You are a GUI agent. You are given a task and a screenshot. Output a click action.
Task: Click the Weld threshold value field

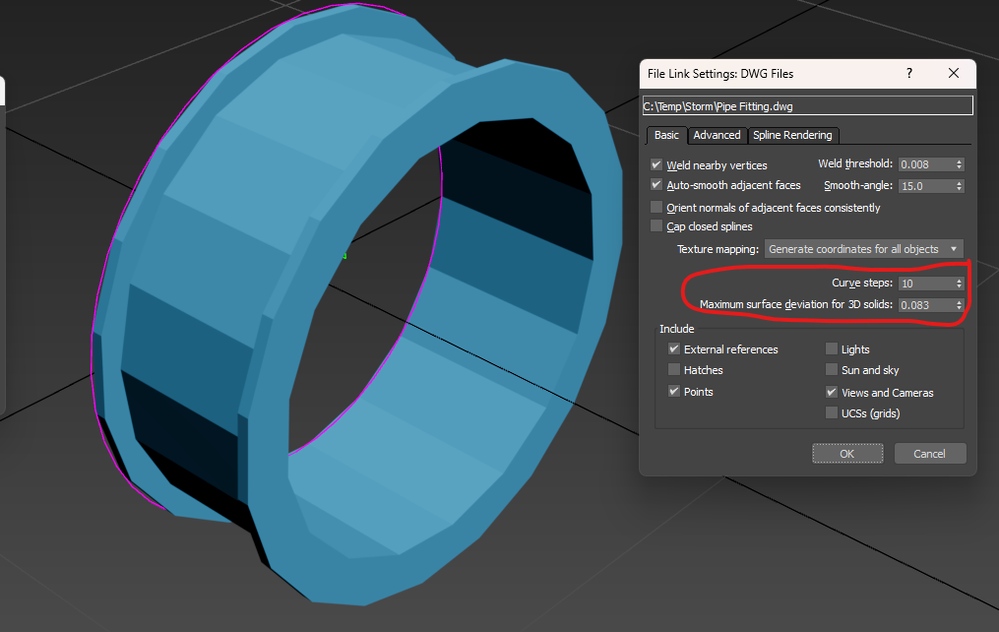[x=926, y=164]
